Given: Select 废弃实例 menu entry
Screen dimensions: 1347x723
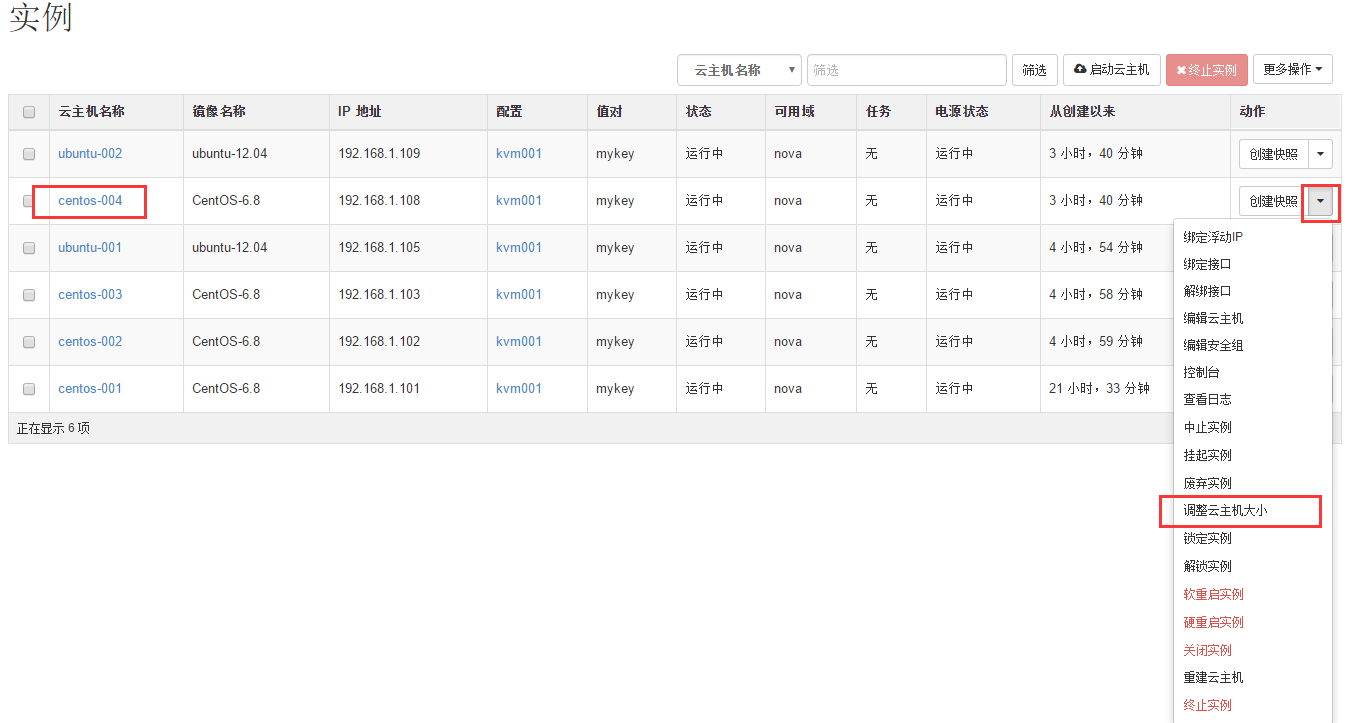Looking at the screenshot, I should [1253, 483].
